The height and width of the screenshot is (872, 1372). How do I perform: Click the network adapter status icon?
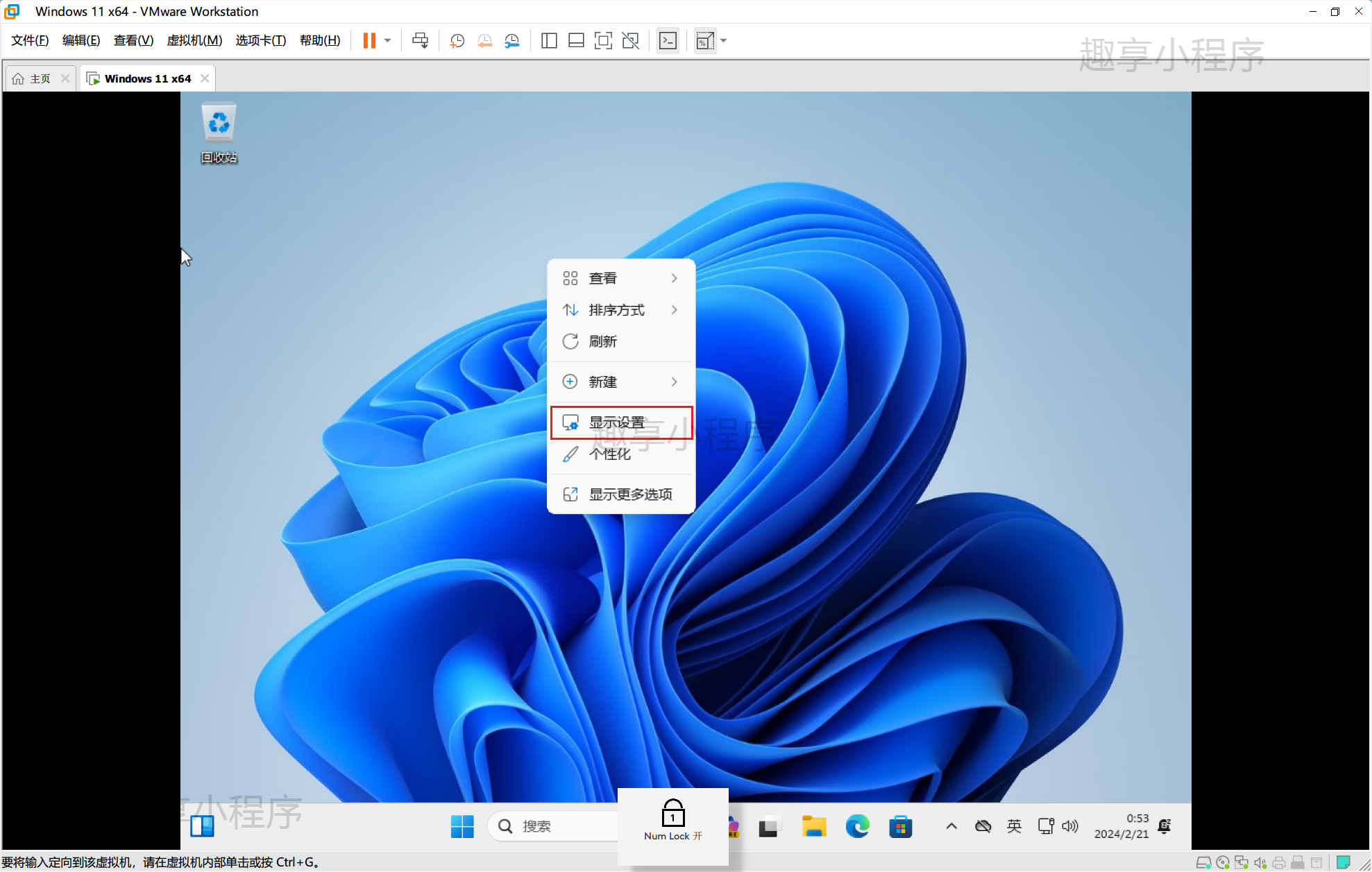click(1242, 863)
